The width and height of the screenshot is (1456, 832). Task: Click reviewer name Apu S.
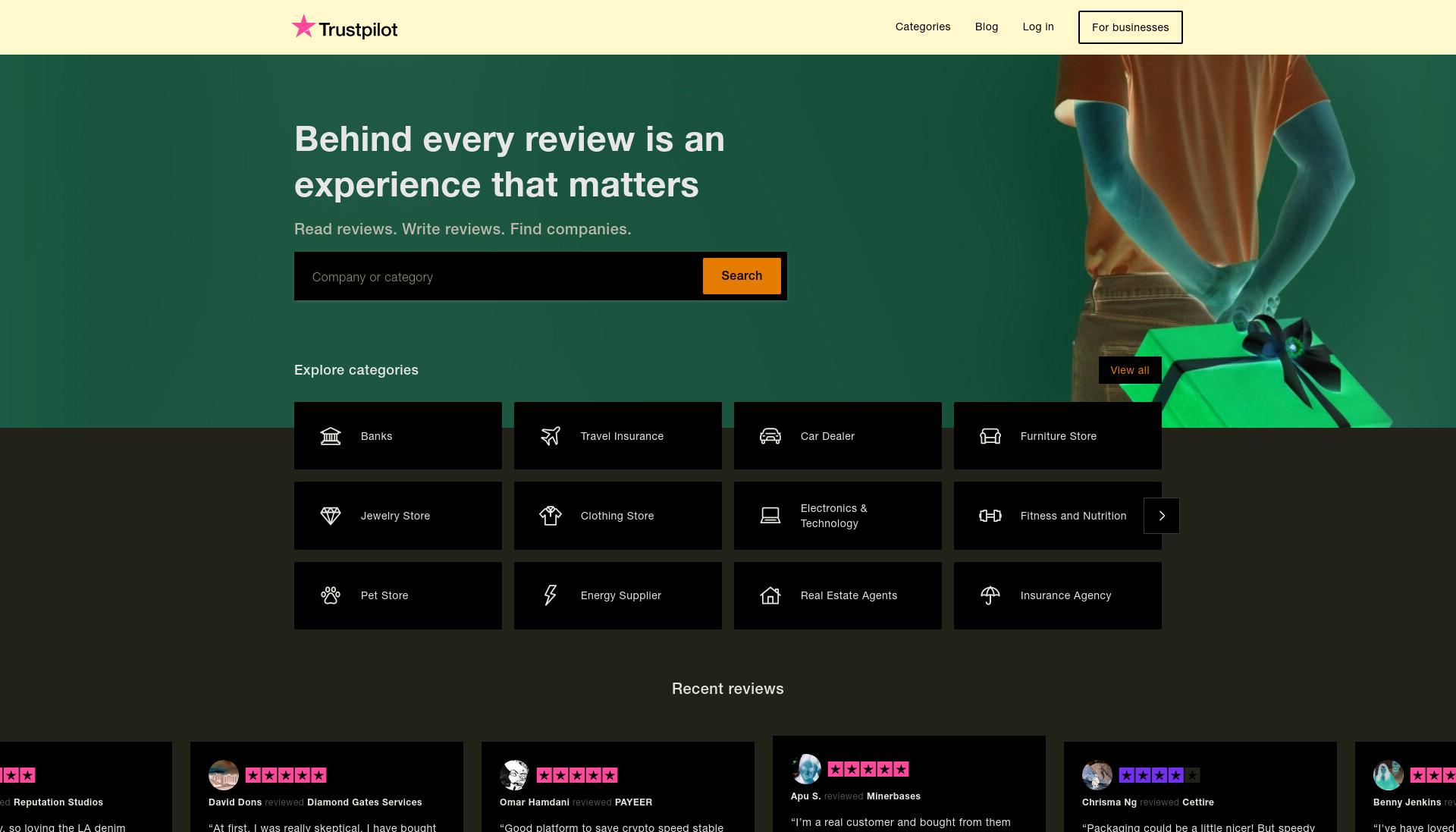tap(805, 796)
